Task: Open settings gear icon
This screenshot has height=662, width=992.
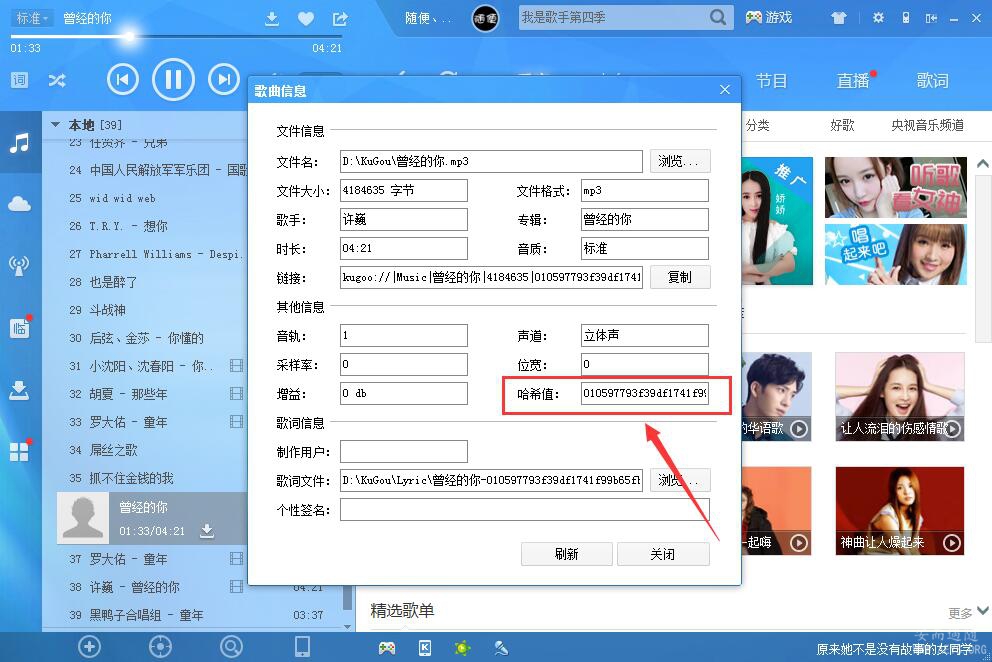Action: click(x=878, y=18)
